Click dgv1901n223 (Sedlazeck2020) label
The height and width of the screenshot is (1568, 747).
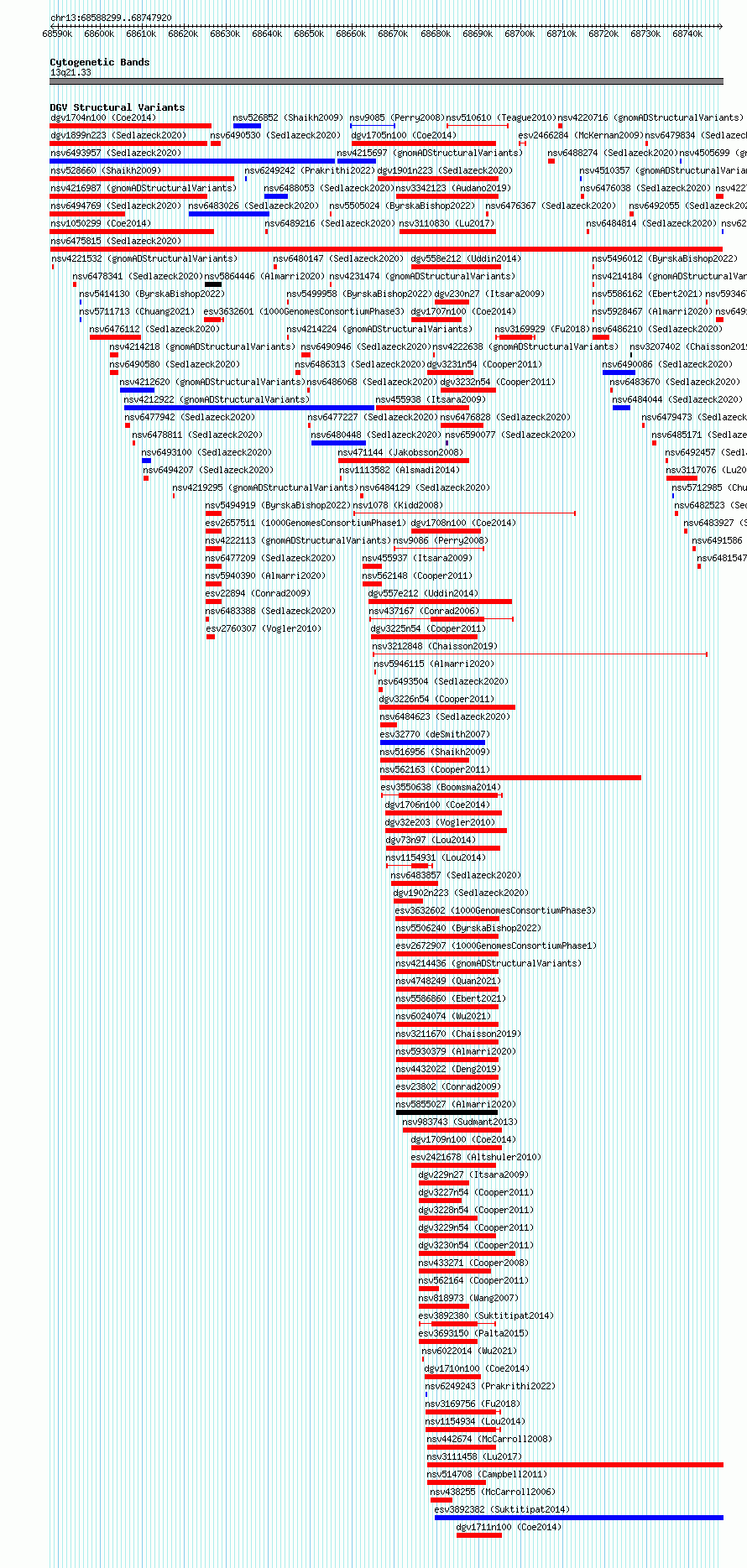click(x=444, y=170)
